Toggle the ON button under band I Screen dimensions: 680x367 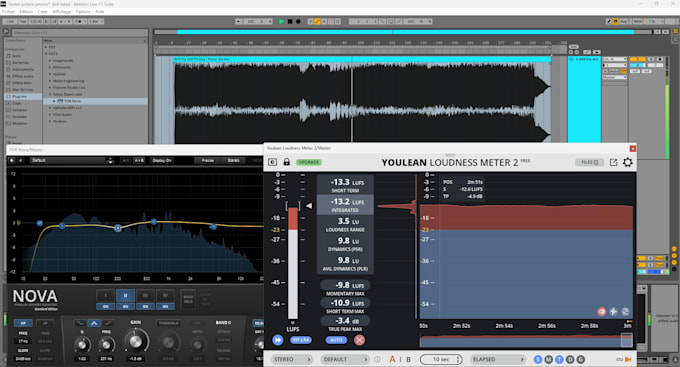[x=105, y=306]
